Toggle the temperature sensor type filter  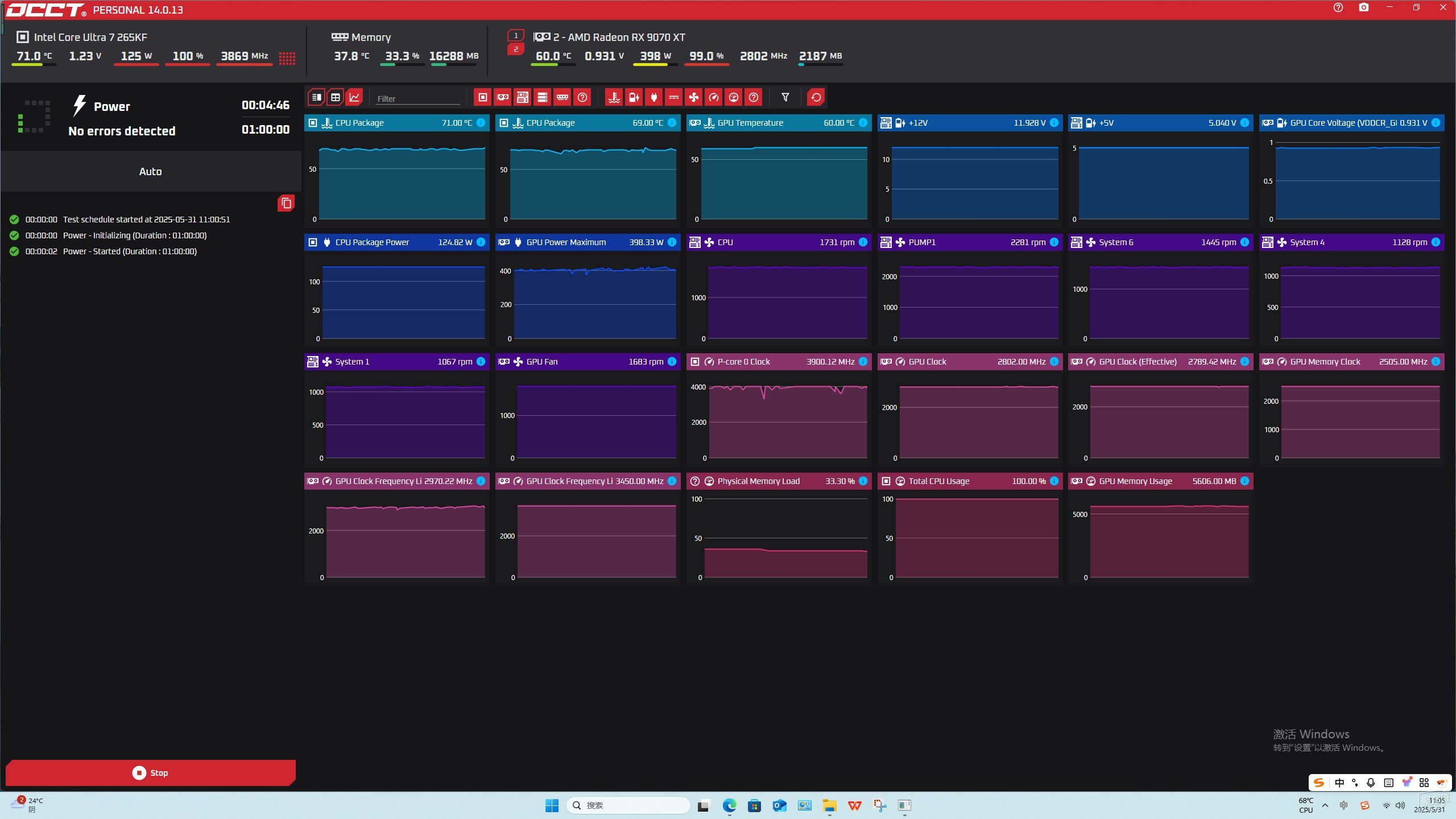coord(614,97)
